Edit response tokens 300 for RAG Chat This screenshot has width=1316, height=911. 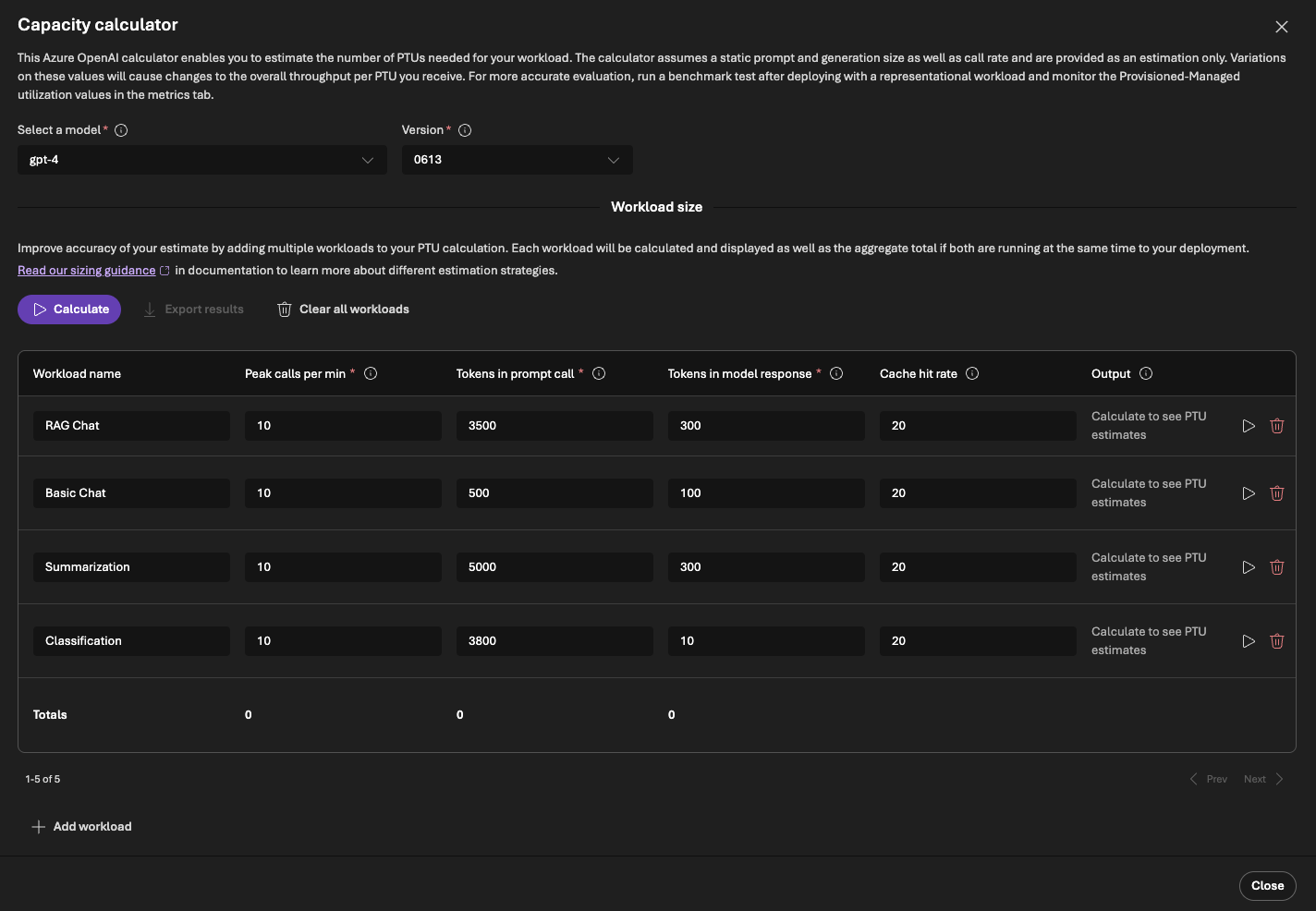tap(766, 426)
